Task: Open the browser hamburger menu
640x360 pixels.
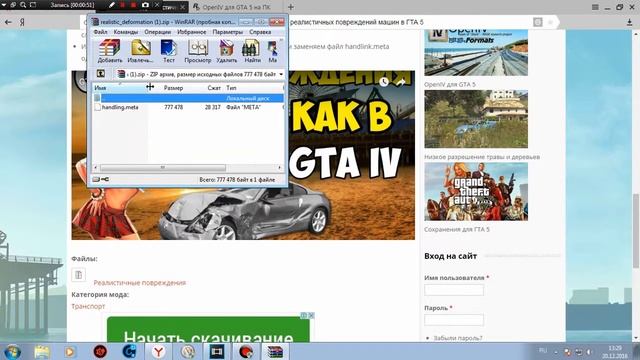Action: click(x=596, y=7)
